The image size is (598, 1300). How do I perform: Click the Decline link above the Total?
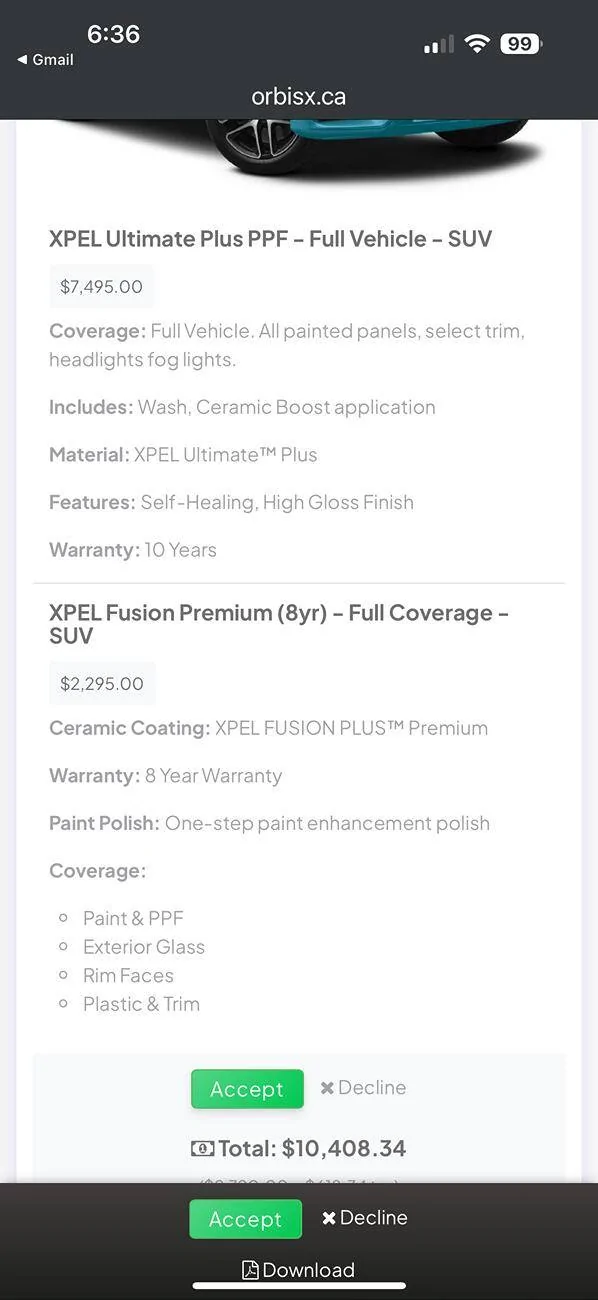coord(363,1088)
